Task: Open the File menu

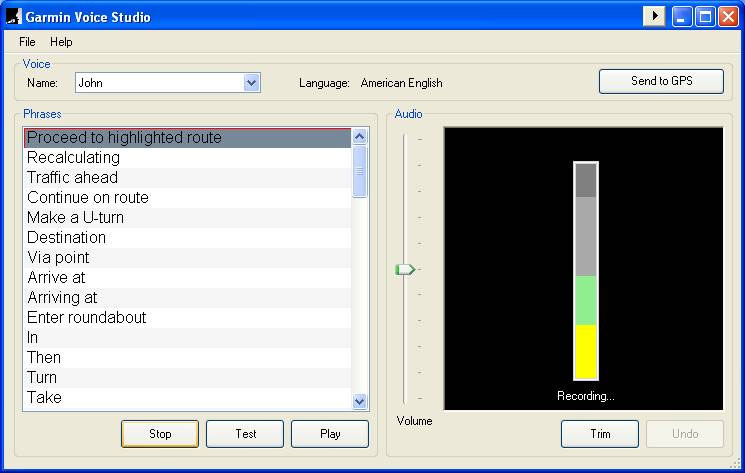Action: [x=27, y=42]
